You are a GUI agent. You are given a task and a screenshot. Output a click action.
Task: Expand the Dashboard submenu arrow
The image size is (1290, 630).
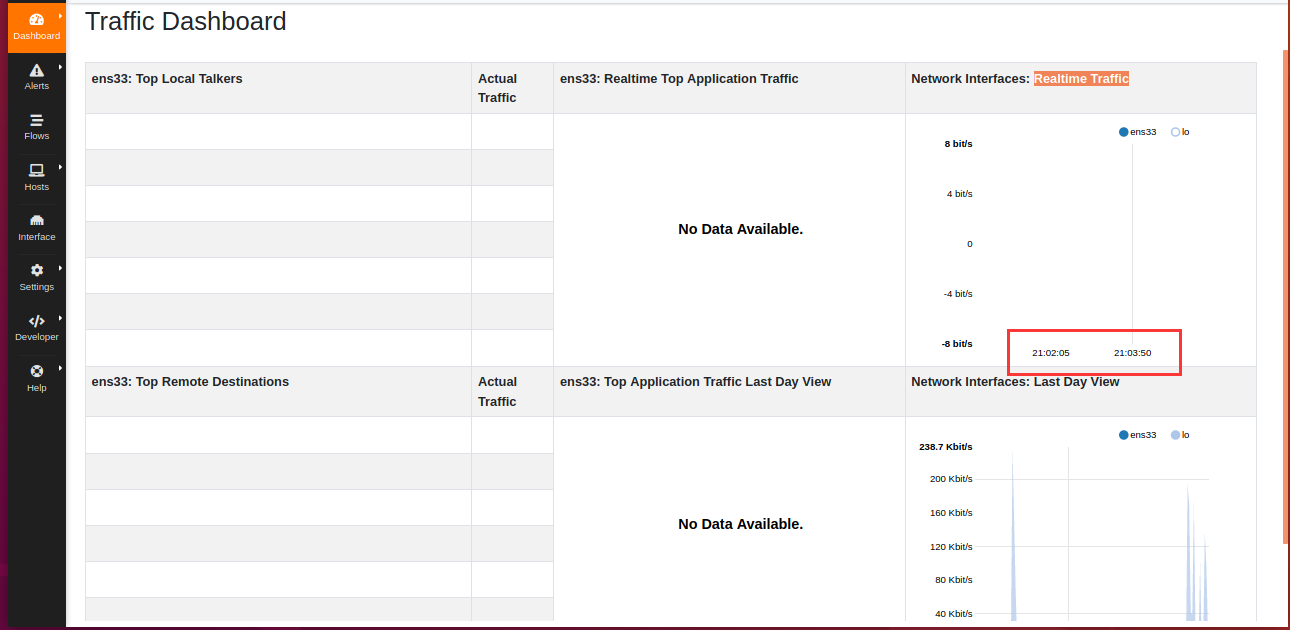[x=61, y=16]
